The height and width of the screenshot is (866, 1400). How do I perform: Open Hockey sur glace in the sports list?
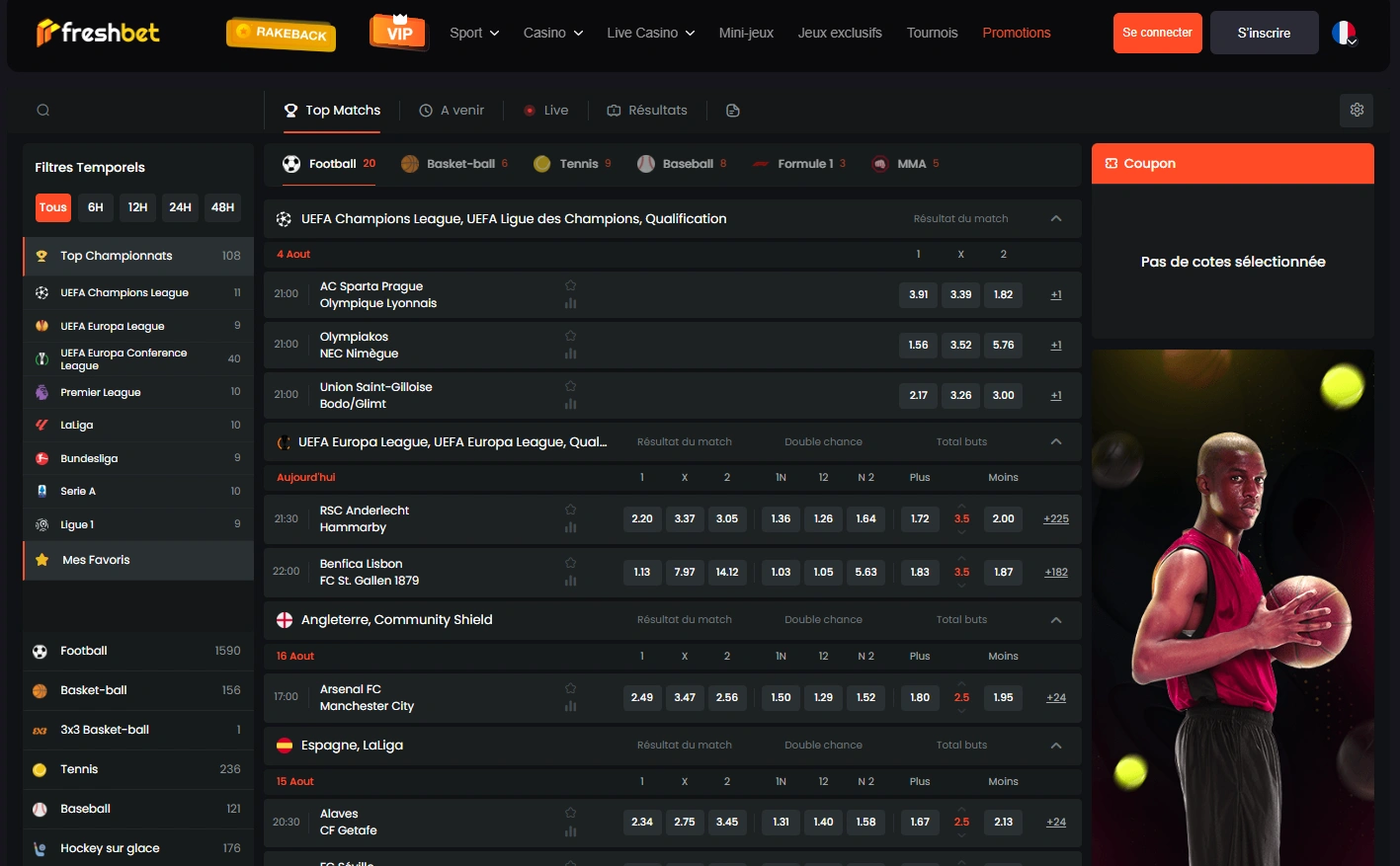[138, 848]
